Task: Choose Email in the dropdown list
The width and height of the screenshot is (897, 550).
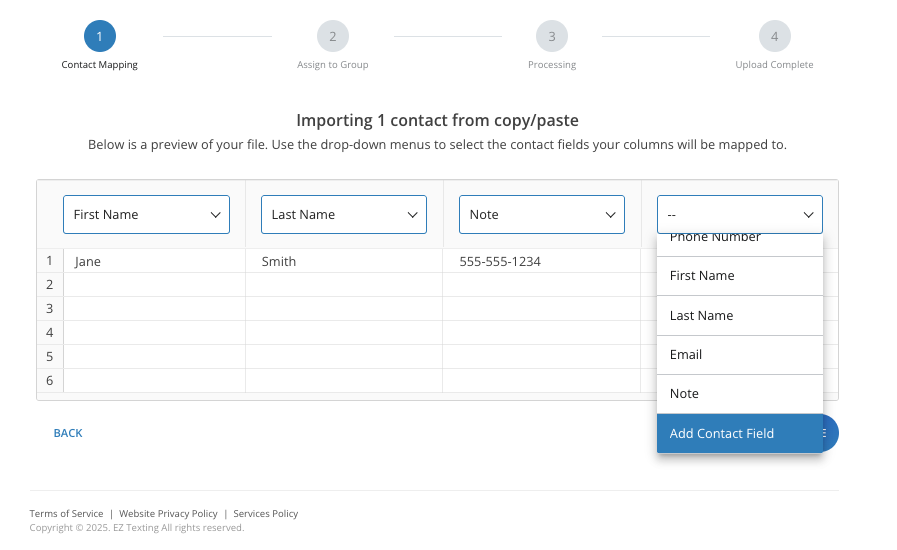Action: tap(740, 355)
